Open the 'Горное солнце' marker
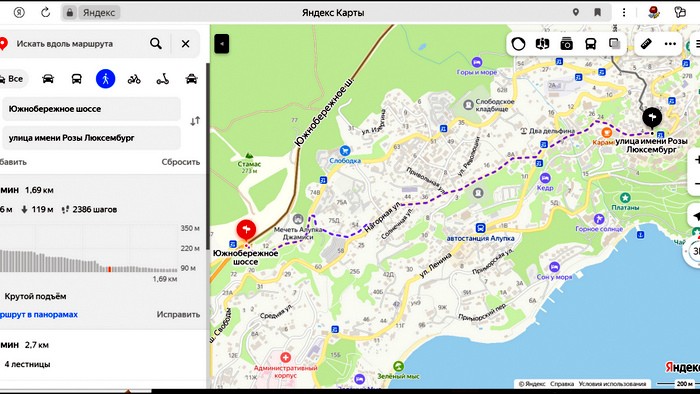The width and height of the screenshot is (700, 394). [599, 219]
